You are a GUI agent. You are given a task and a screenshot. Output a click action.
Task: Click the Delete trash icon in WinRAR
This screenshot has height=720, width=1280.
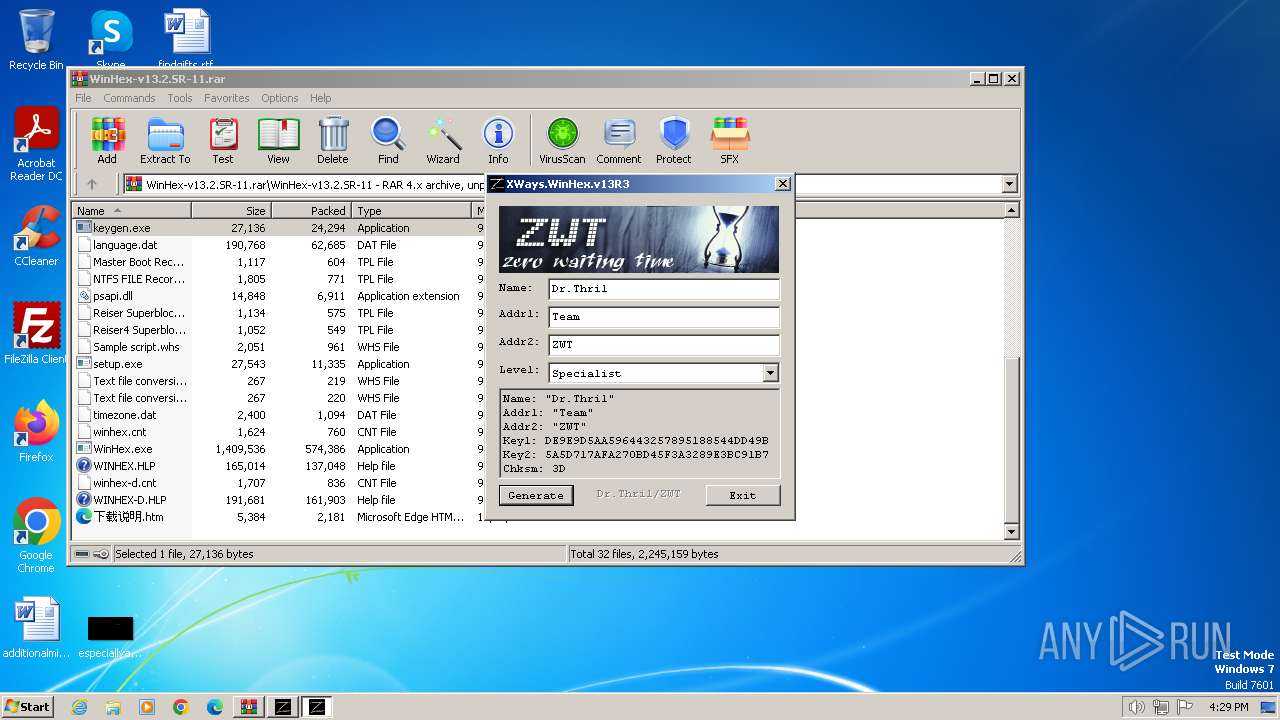coord(333,140)
